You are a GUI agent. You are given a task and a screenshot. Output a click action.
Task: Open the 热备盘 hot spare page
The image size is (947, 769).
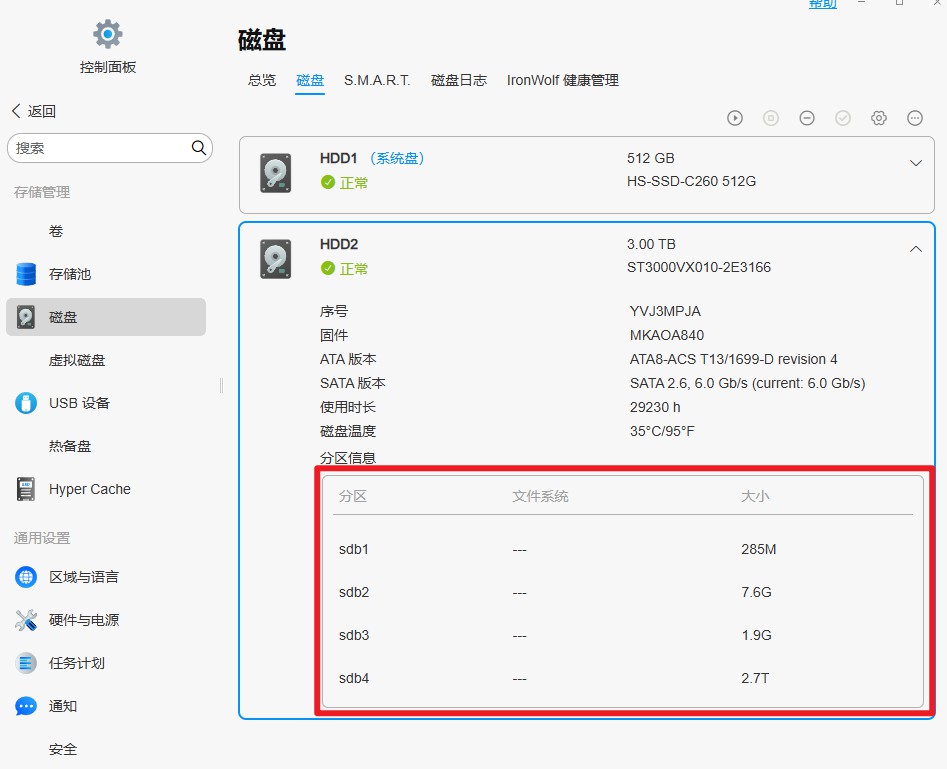(x=70, y=446)
